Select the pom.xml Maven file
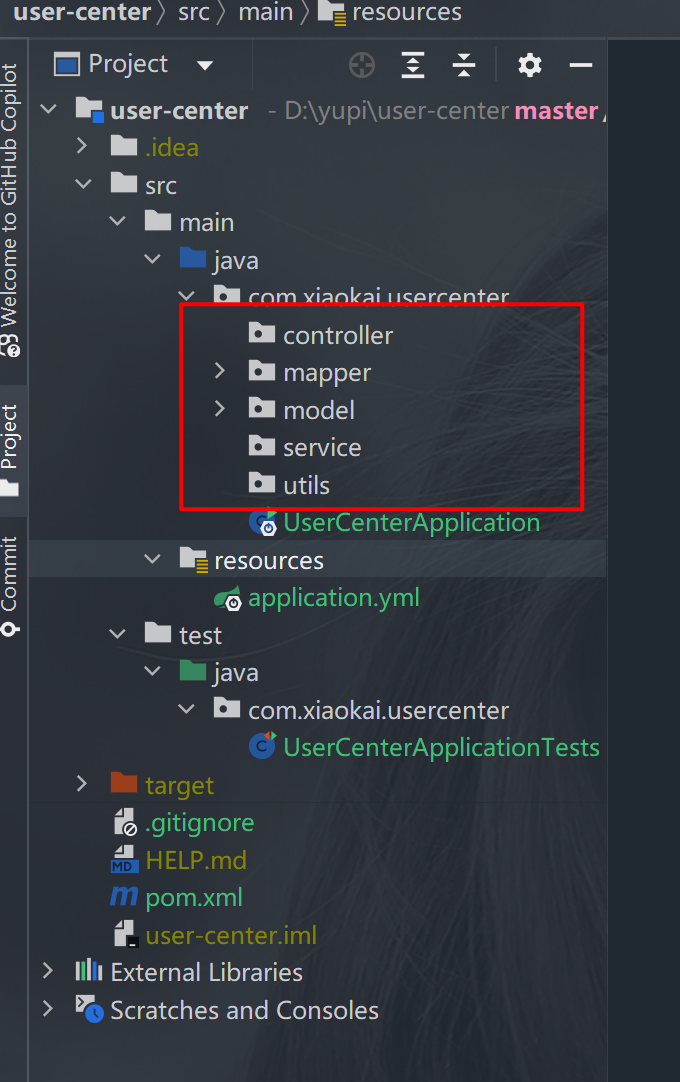Image resolution: width=680 pixels, height=1082 pixels. click(193, 898)
